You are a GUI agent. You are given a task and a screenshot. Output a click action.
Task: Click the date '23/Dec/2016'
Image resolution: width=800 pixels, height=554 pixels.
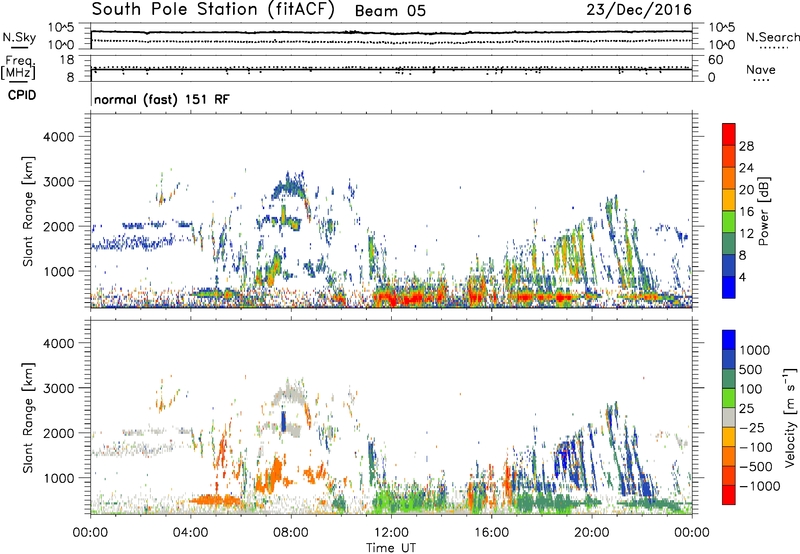pyautogui.click(x=639, y=10)
